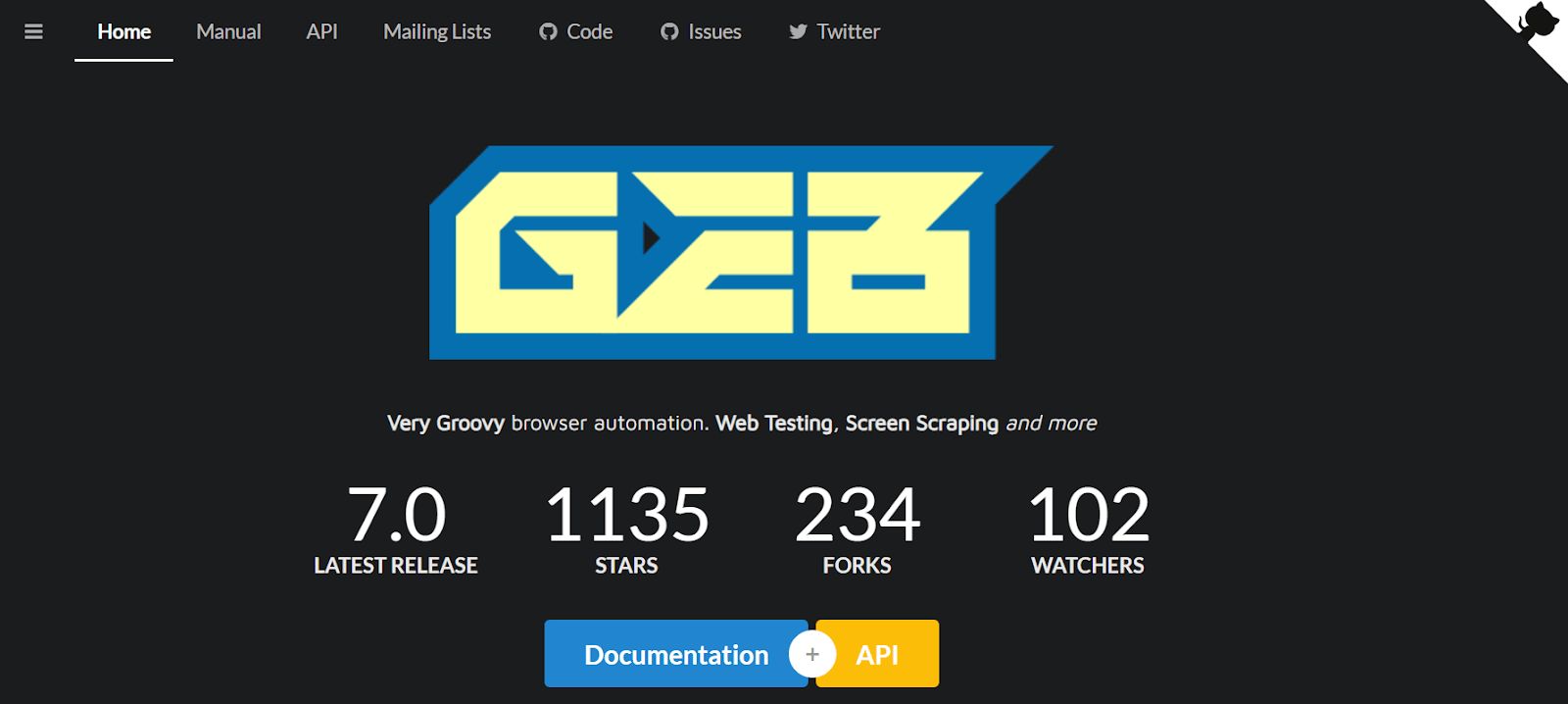Screen dimensions: 1568x704
Task: Click the GitHub icon beside Code
Action: pos(548,31)
